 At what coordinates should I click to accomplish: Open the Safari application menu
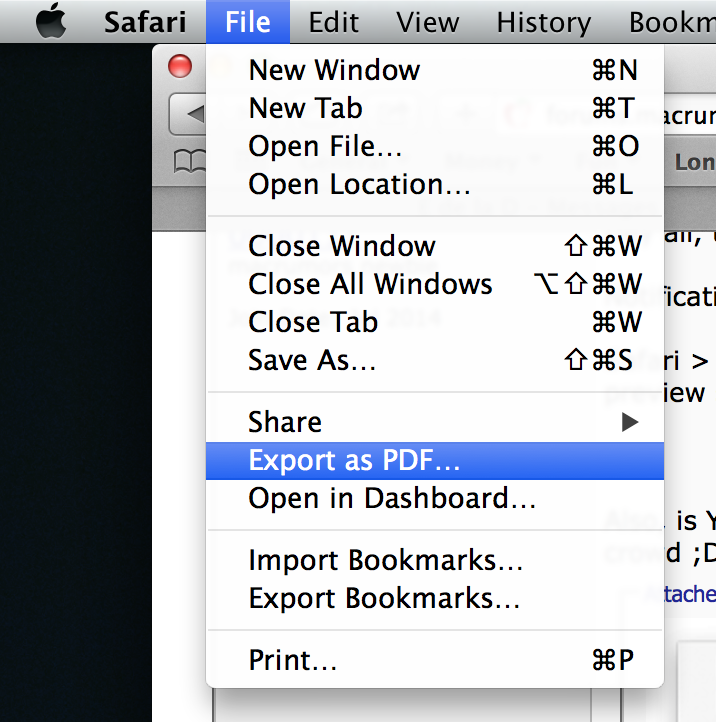tap(145, 22)
